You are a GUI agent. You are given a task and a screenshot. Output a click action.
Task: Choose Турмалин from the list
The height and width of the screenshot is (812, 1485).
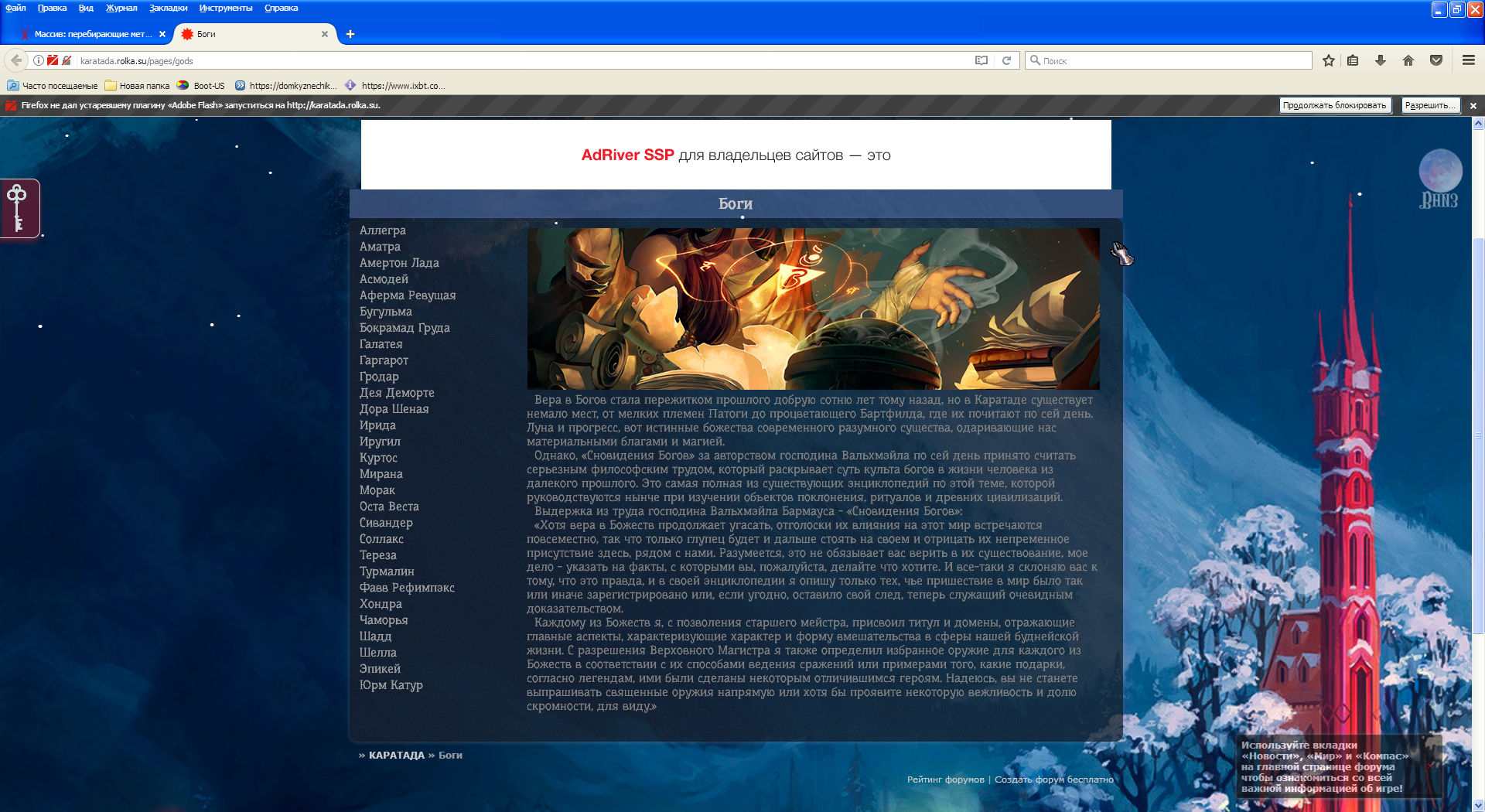[387, 571]
